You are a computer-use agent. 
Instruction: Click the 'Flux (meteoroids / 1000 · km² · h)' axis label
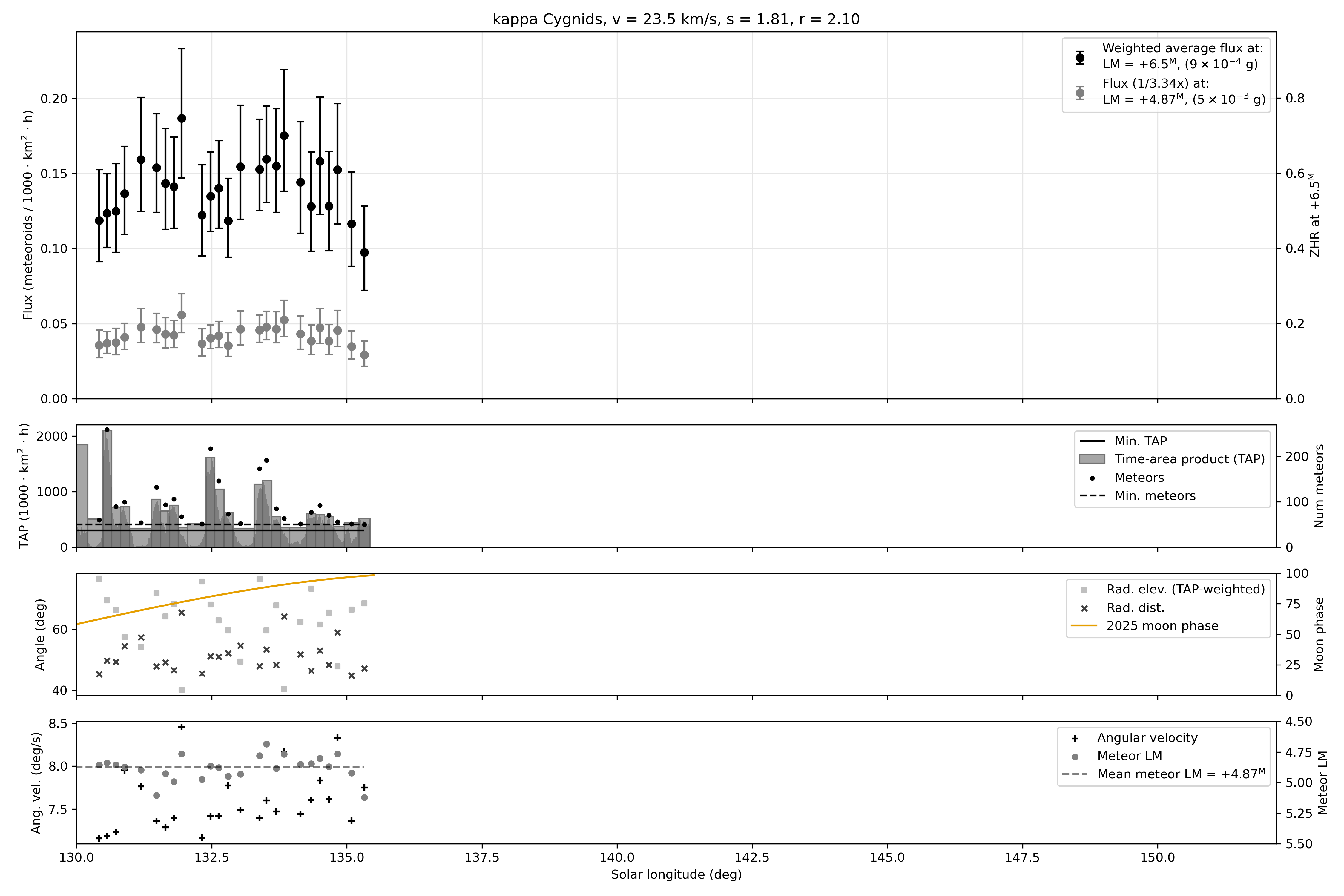[27, 215]
